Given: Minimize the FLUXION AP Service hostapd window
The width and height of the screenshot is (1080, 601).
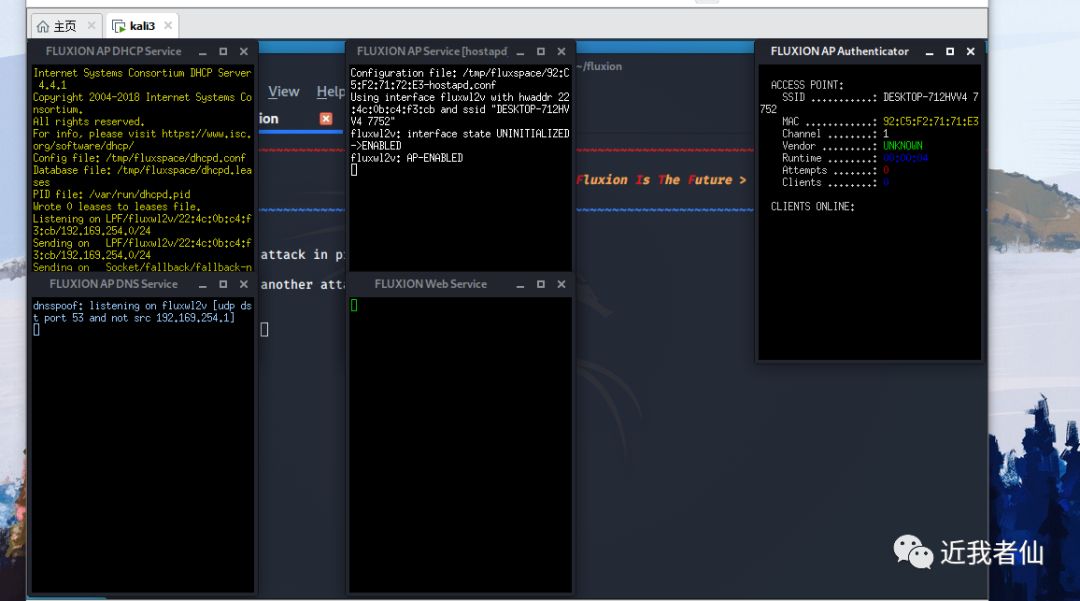Looking at the screenshot, I should [520, 52].
